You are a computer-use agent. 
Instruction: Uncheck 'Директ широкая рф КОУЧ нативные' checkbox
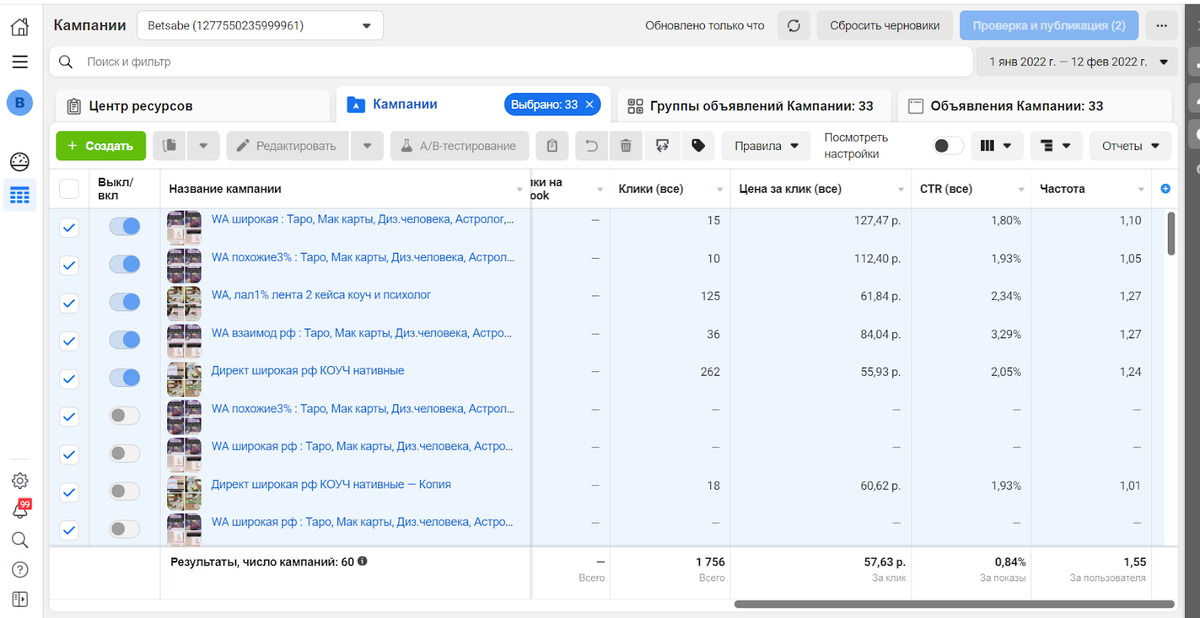(69, 379)
